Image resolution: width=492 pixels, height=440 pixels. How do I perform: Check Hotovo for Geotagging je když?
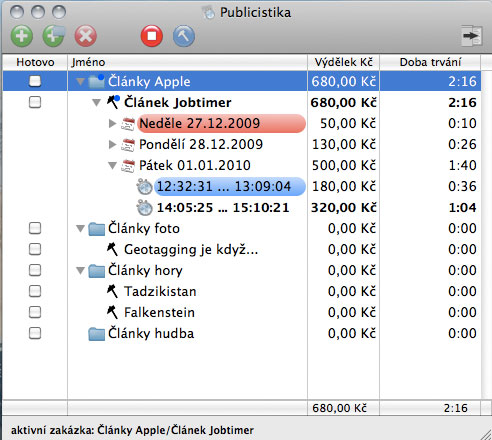[35, 249]
